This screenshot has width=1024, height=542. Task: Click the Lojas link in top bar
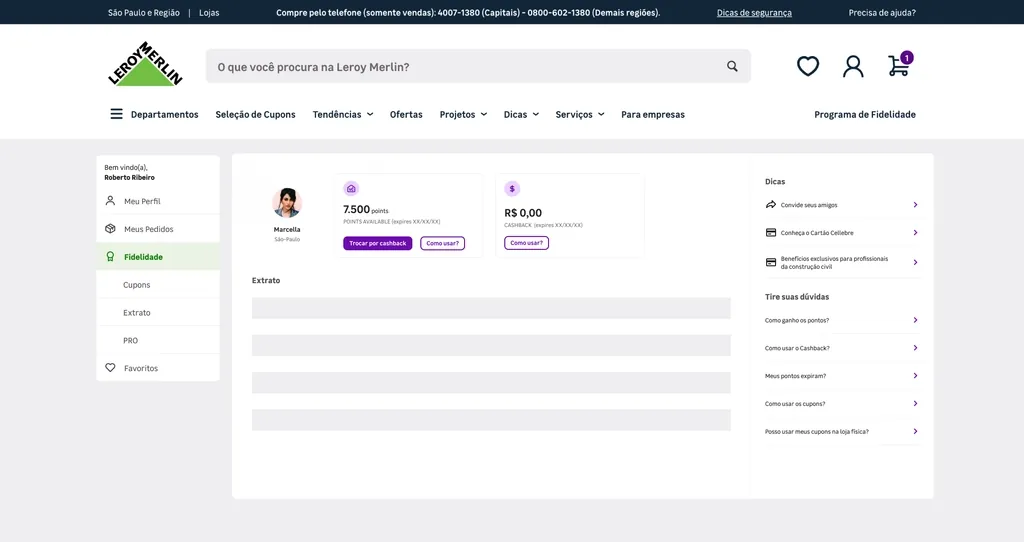209,12
